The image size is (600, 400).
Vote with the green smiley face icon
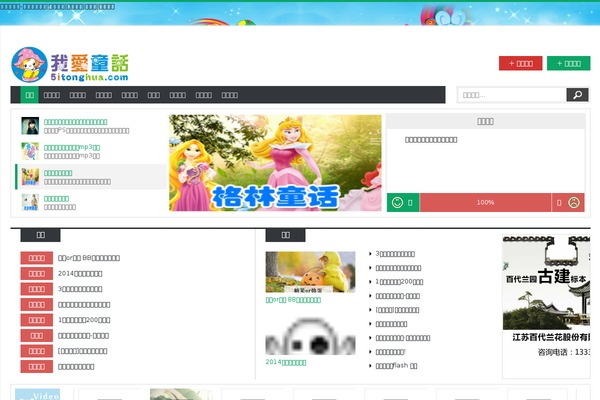(x=398, y=202)
